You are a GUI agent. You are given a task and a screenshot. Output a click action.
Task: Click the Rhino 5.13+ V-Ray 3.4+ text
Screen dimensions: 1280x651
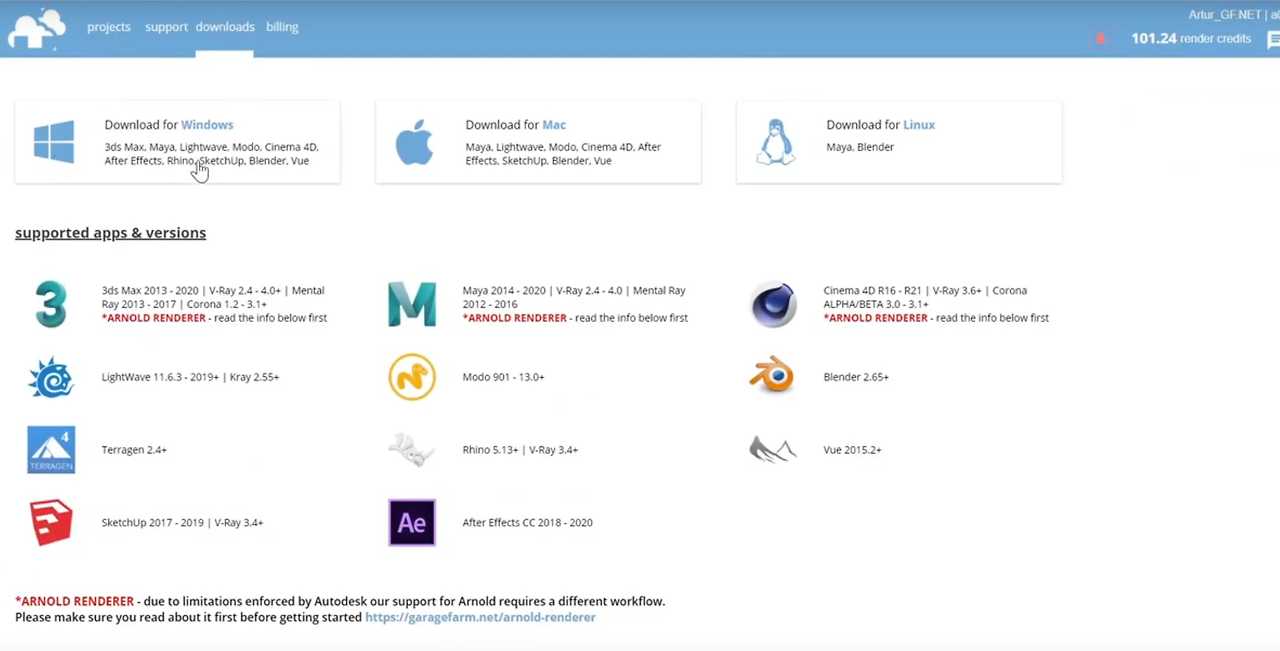click(x=520, y=450)
